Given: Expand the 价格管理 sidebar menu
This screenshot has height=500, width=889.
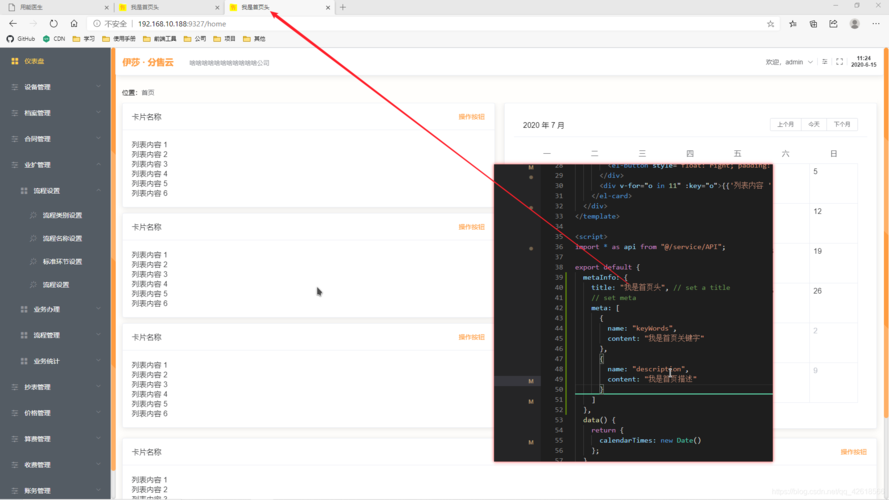Looking at the screenshot, I should [x=56, y=413].
